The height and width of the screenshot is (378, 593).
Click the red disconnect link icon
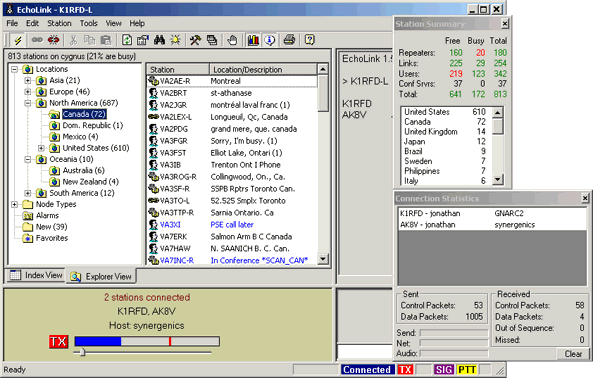(x=54, y=40)
